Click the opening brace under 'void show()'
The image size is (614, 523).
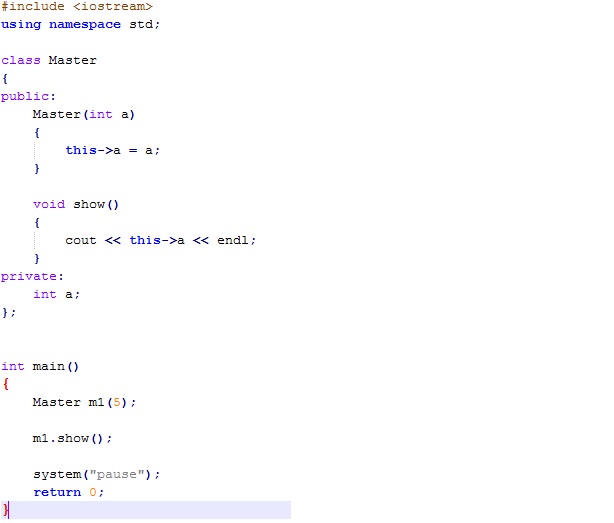coord(37,222)
